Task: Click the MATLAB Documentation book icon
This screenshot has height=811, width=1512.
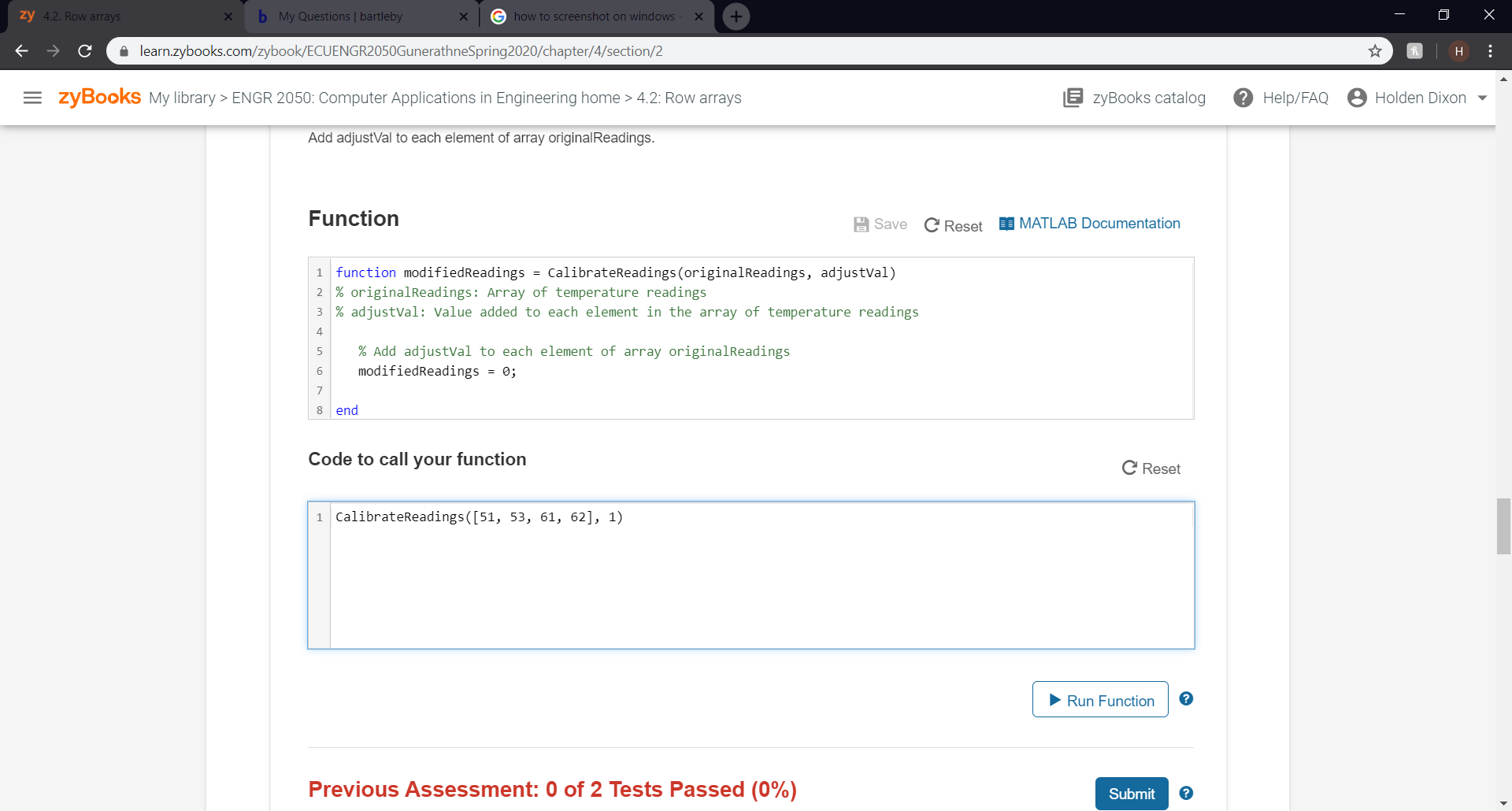Action: (x=1006, y=224)
